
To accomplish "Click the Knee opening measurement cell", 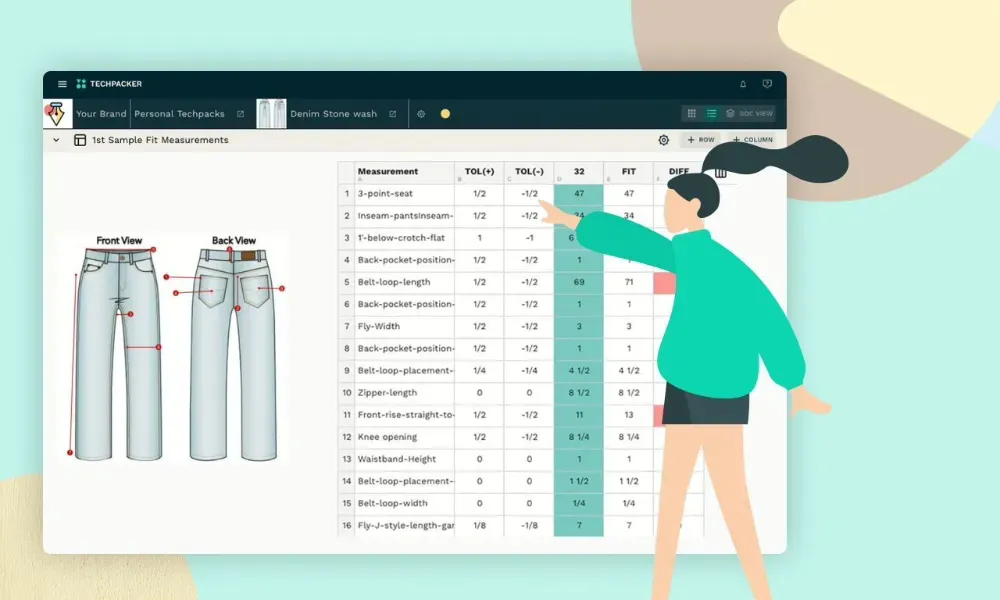I will (x=404, y=437).
